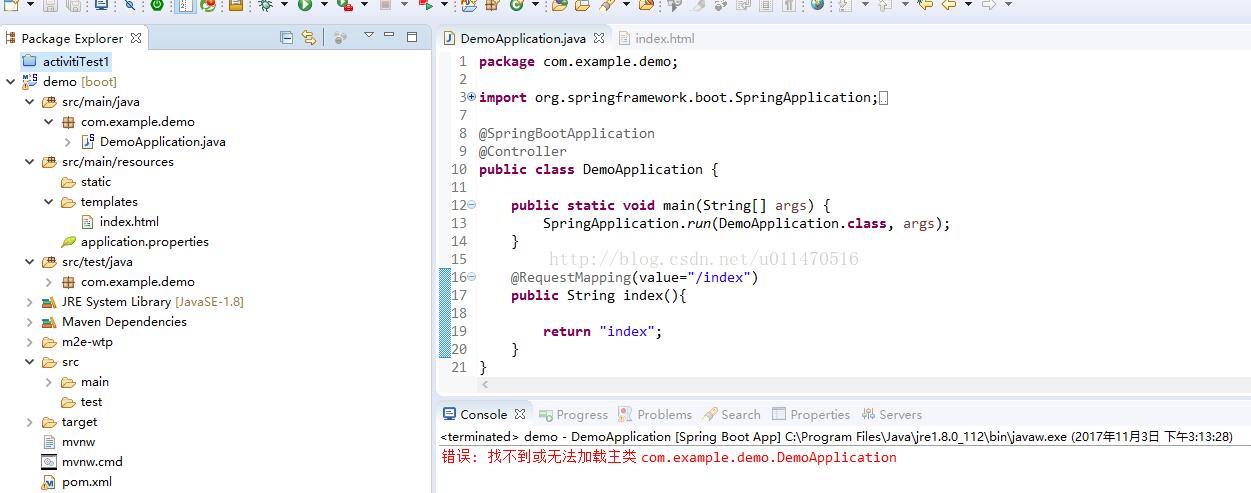1251x493 pixels.
Task: Click the return "index" statement
Action: tap(603, 331)
